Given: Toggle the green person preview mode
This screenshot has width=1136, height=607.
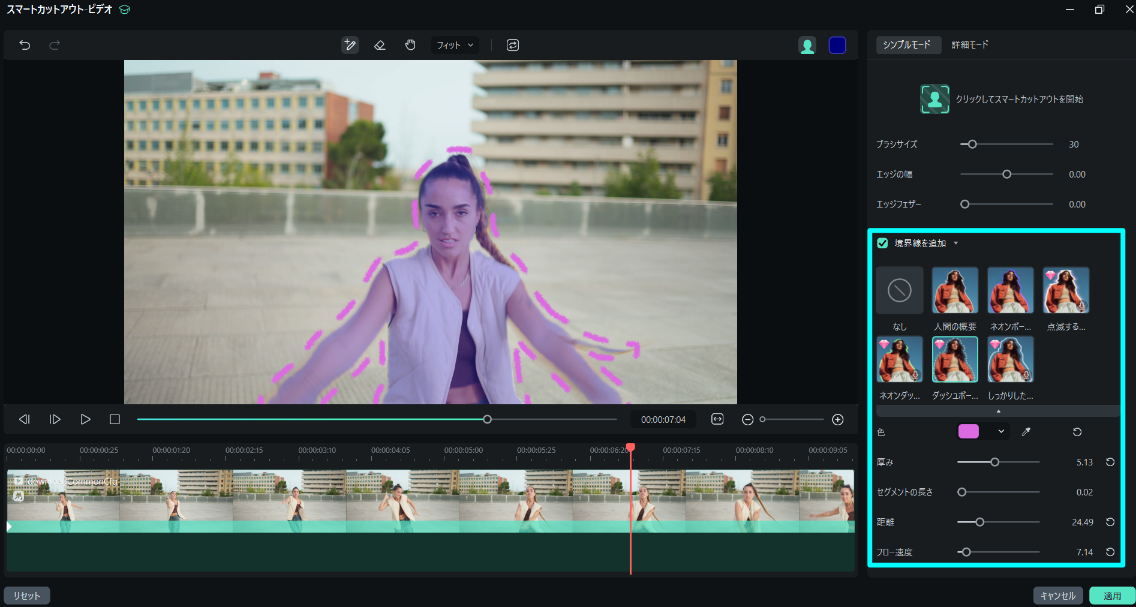Looking at the screenshot, I should coord(807,45).
